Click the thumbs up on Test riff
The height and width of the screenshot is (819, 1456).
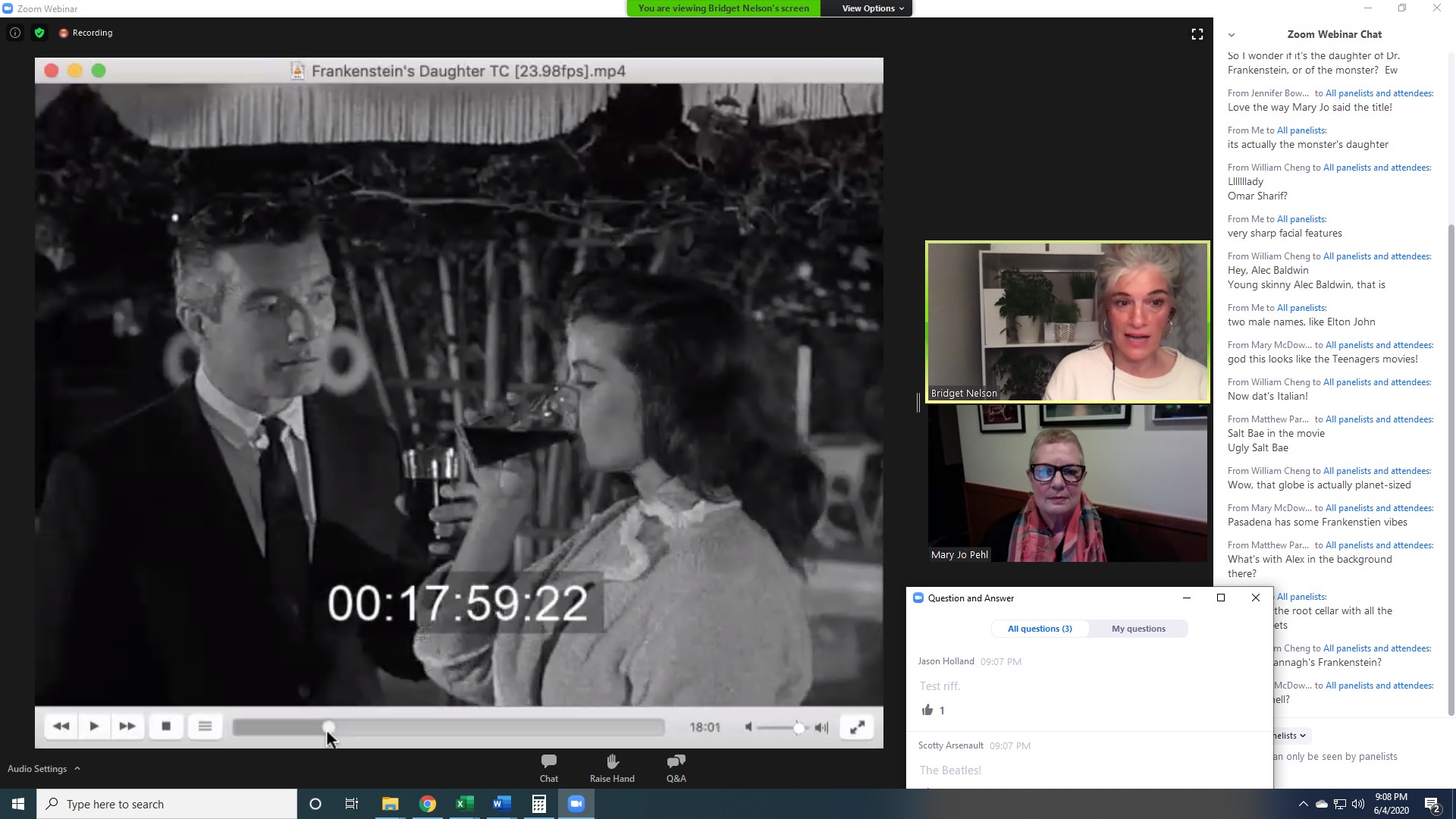[x=927, y=711]
